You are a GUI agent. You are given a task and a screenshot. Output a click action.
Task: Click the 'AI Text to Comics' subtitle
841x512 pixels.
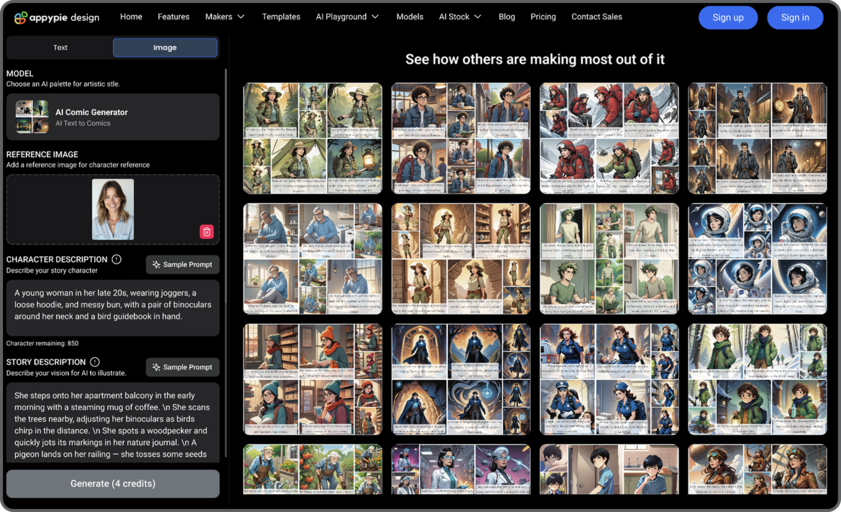[x=83, y=123]
